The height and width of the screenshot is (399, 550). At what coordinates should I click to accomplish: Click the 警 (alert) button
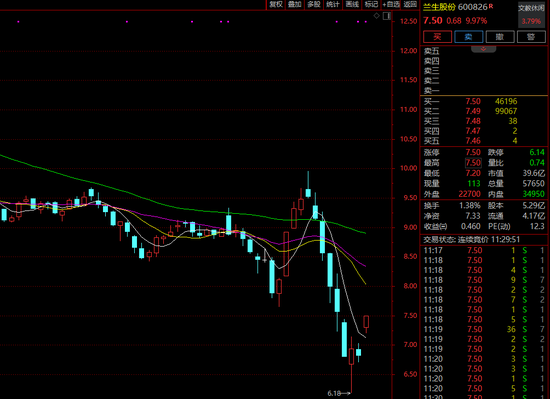pos(531,37)
